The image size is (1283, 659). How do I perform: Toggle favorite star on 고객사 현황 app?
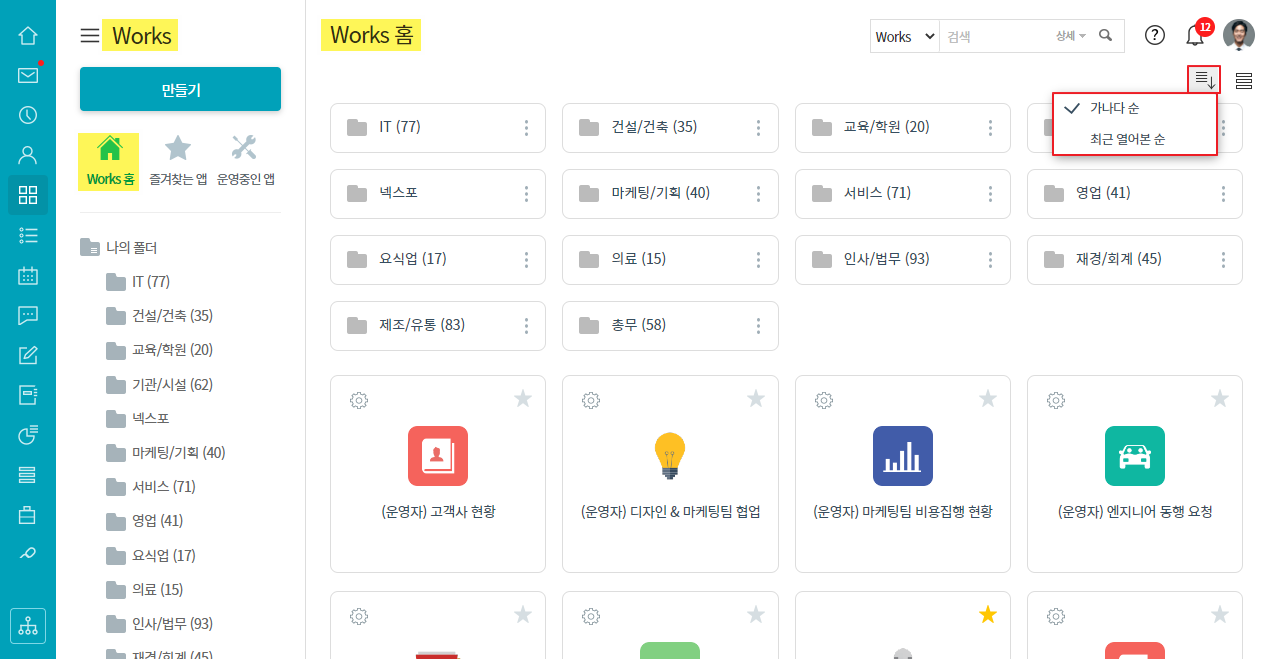pyautogui.click(x=523, y=399)
